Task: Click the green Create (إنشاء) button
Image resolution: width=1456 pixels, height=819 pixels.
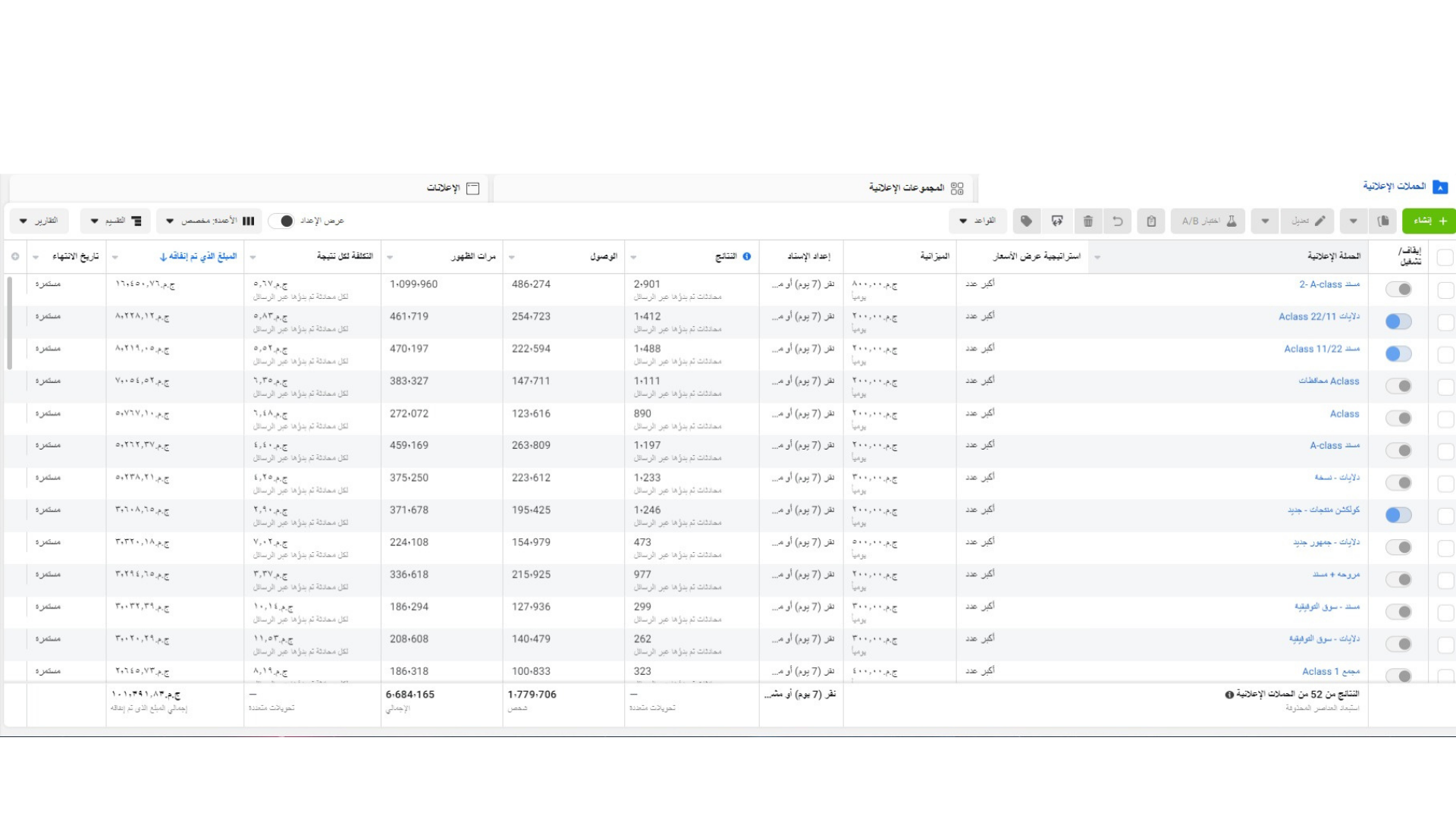Action: [x=1429, y=221]
